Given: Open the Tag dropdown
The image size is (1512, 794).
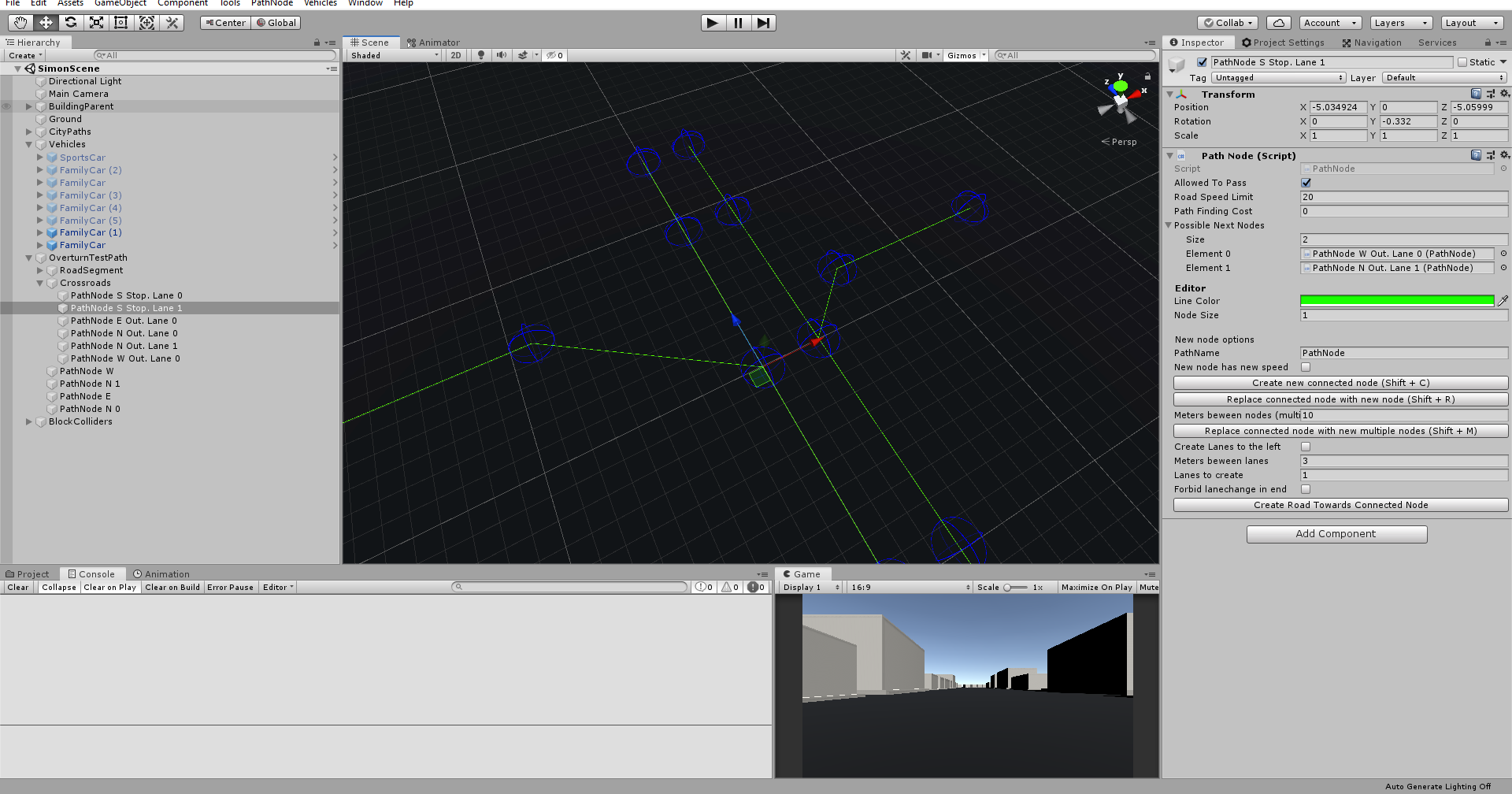Looking at the screenshot, I should point(1279,77).
